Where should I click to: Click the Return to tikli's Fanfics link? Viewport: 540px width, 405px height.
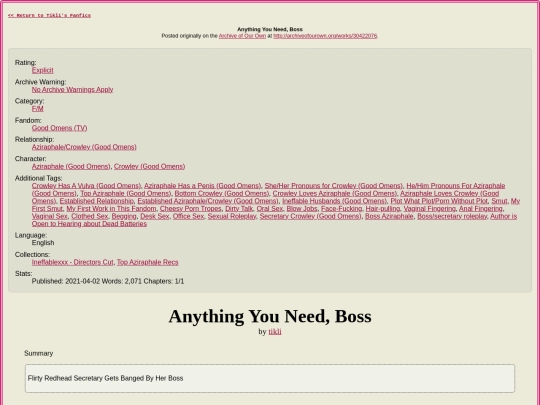[49, 15]
